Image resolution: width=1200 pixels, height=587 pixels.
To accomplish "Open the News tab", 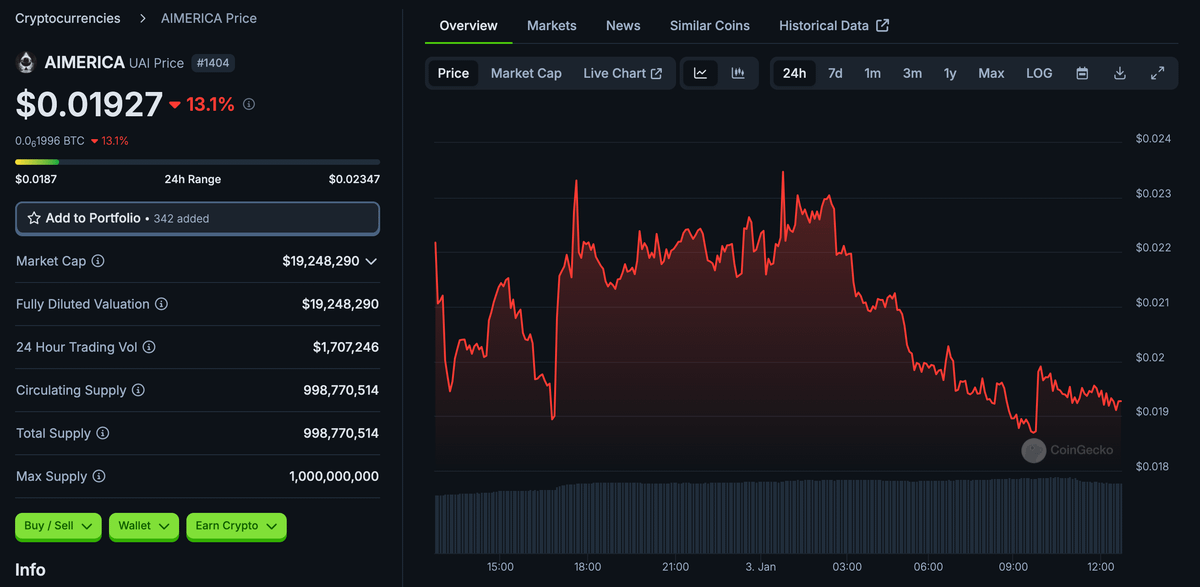I will point(623,25).
